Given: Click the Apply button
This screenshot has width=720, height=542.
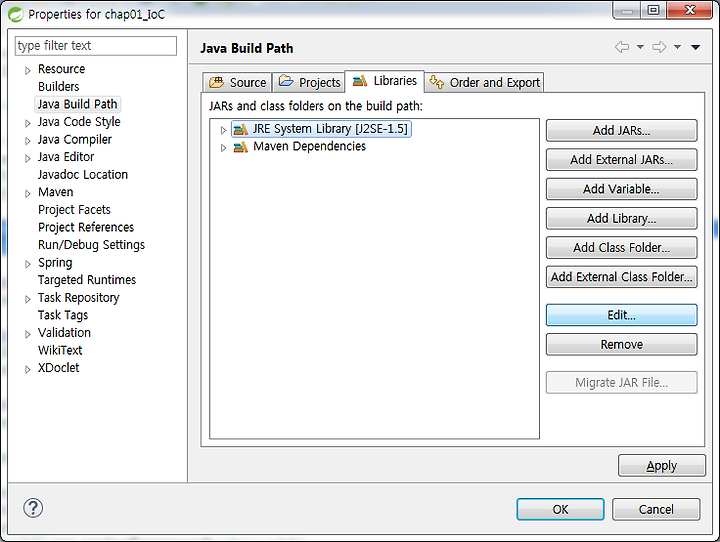Looking at the screenshot, I should (662, 466).
